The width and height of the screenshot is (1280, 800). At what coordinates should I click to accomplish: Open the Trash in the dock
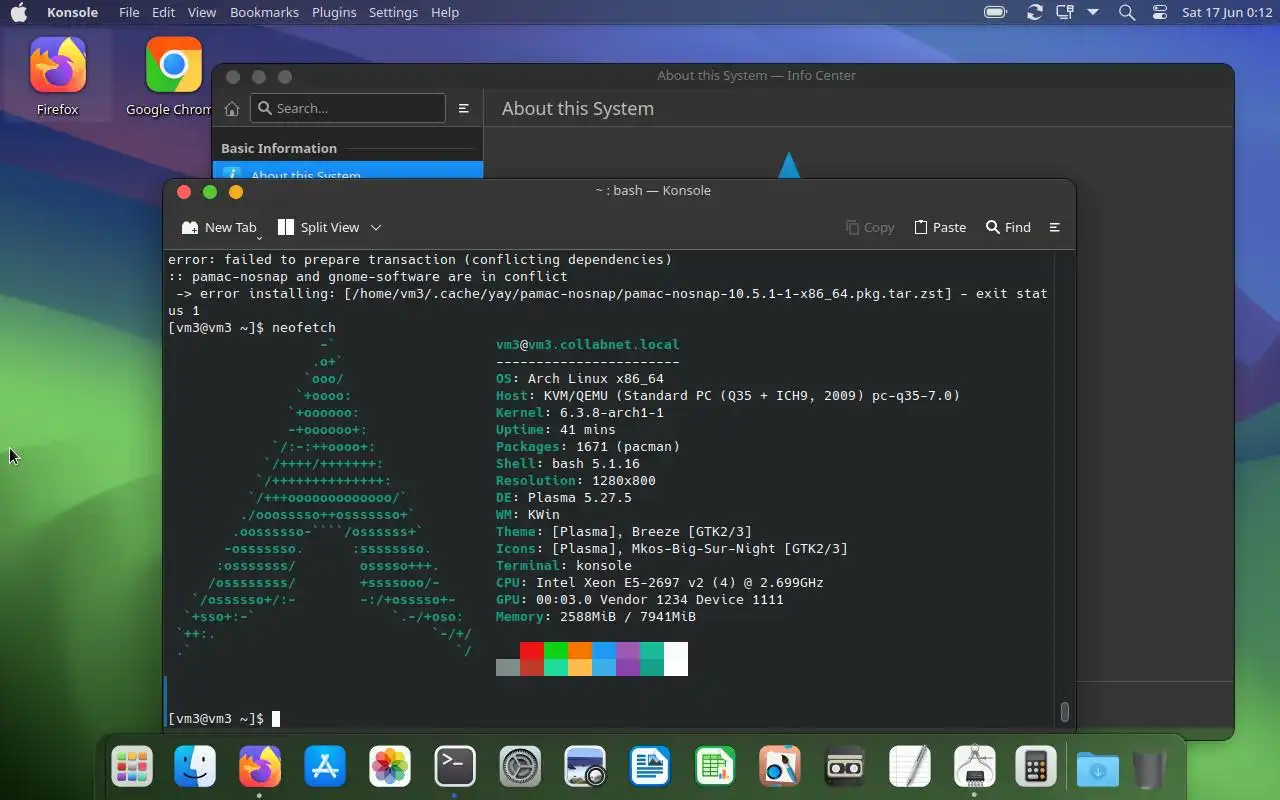1151,769
